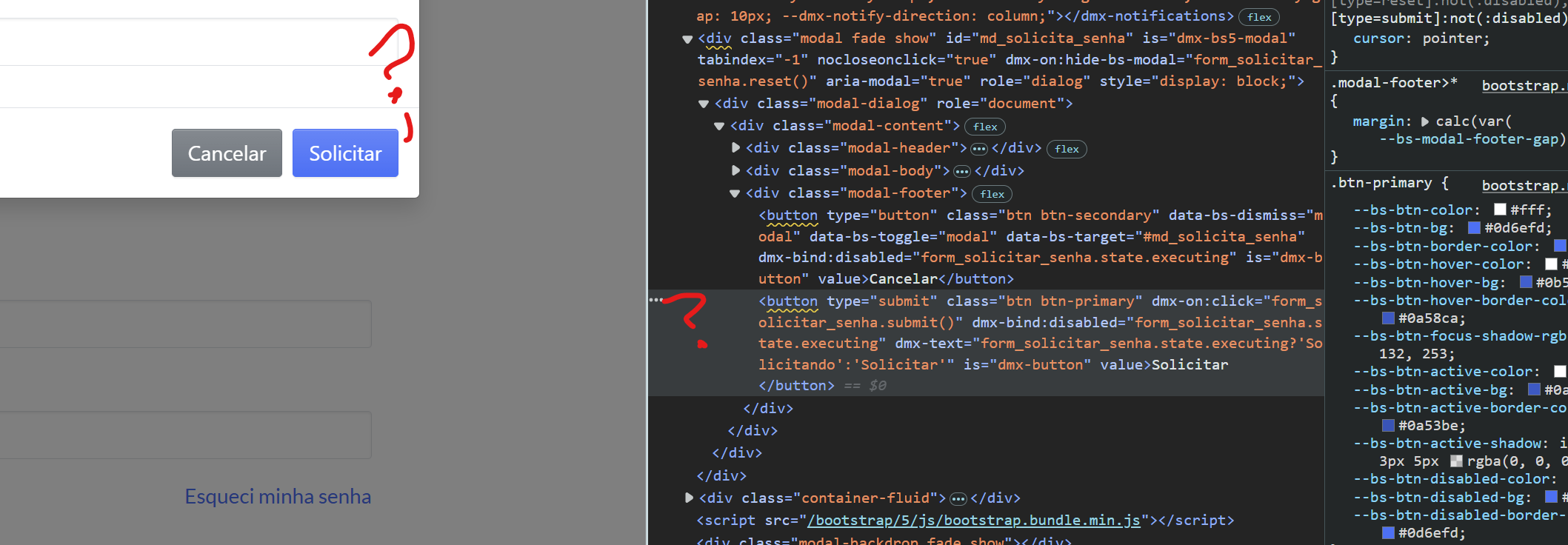This screenshot has width=1568, height=545.
Task: Expand the modal-body div node
Action: tap(735, 171)
